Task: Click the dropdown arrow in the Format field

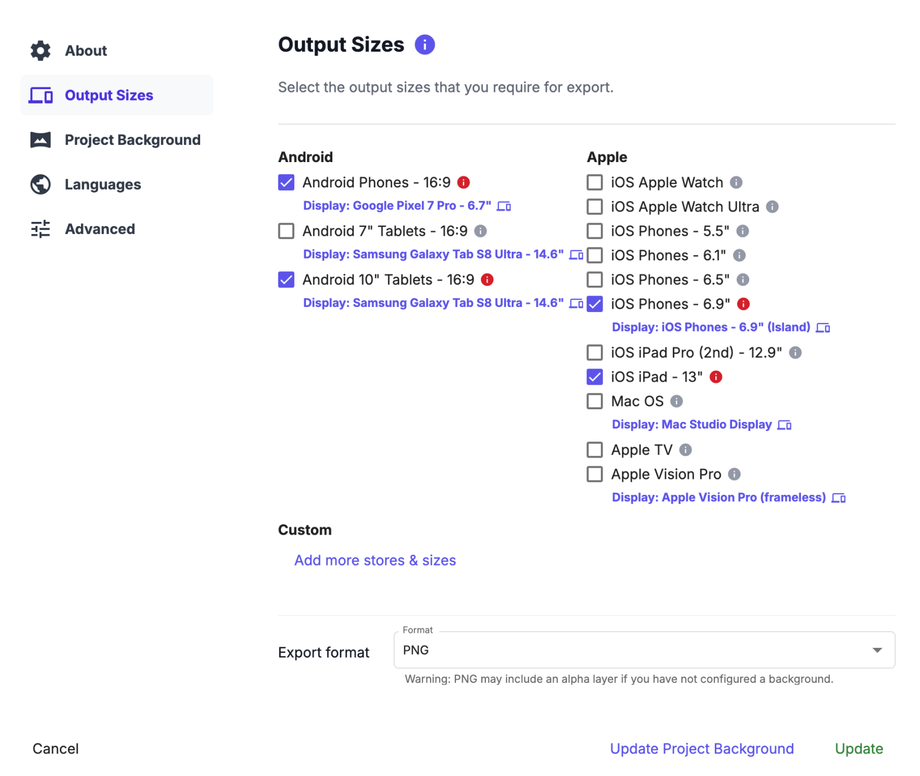Action: (877, 650)
